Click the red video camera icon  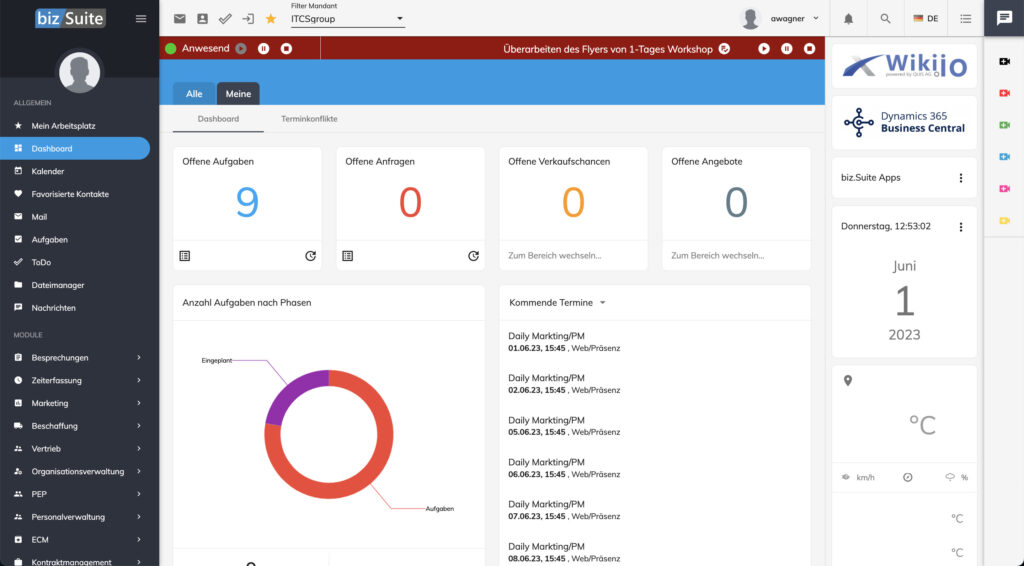1004,93
